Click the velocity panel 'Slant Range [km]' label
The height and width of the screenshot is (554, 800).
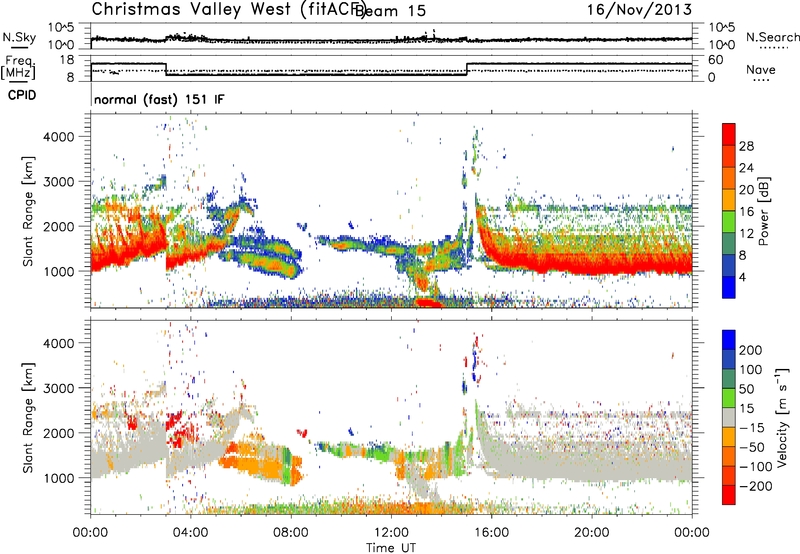click(x=28, y=417)
